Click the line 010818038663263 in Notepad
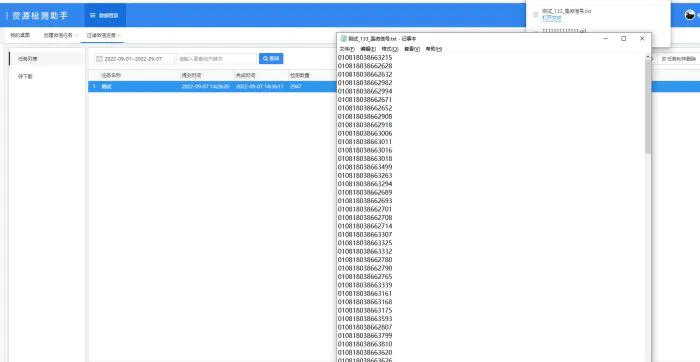This screenshot has height=362, width=700. coord(365,175)
